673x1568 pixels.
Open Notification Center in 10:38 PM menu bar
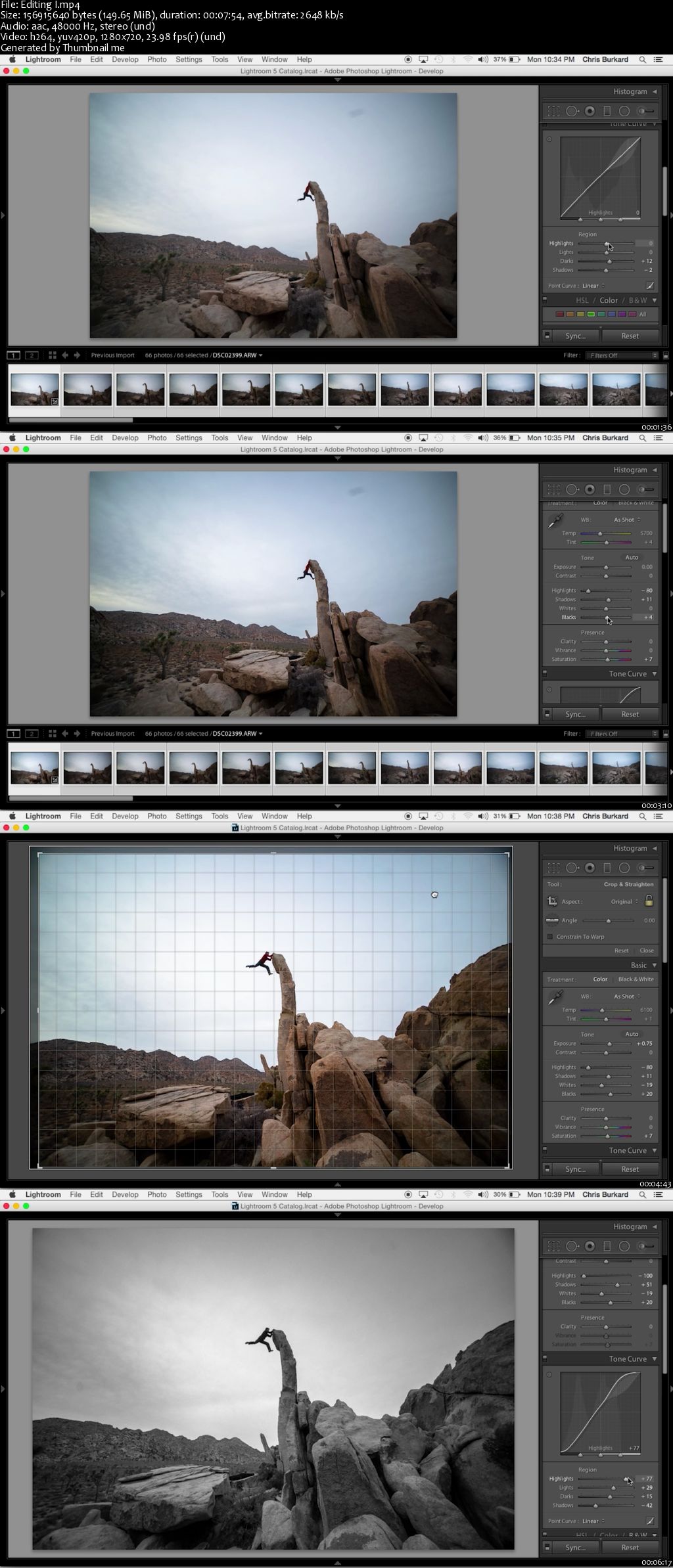coord(658,816)
